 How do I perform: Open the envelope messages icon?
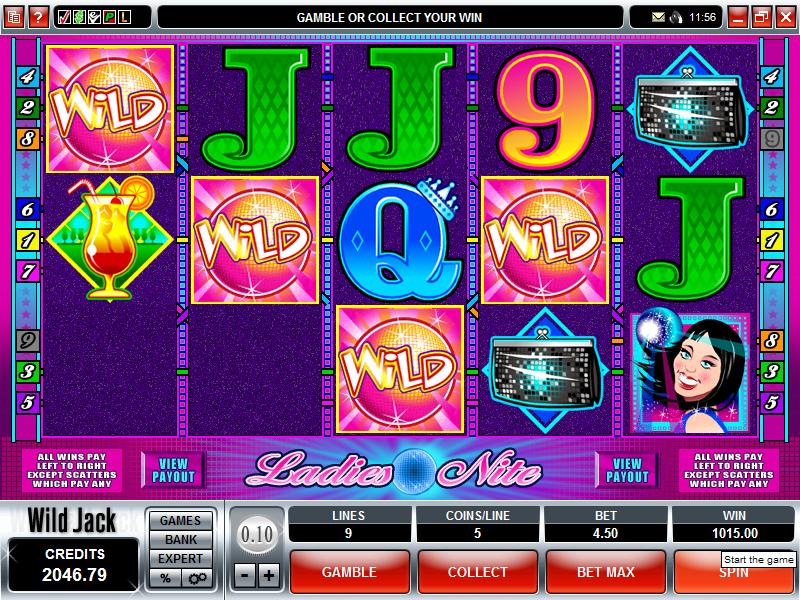pos(659,17)
